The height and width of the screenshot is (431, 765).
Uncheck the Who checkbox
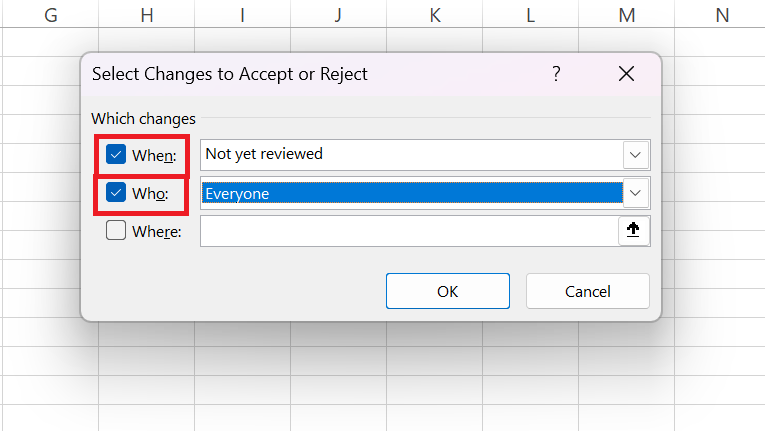click(x=116, y=192)
